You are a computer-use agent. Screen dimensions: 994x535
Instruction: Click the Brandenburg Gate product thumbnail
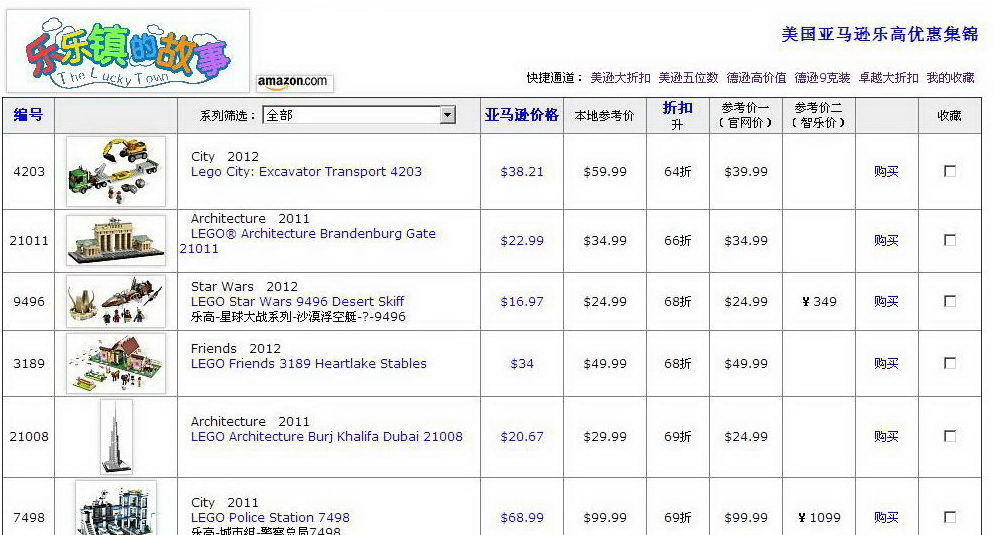(x=116, y=240)
